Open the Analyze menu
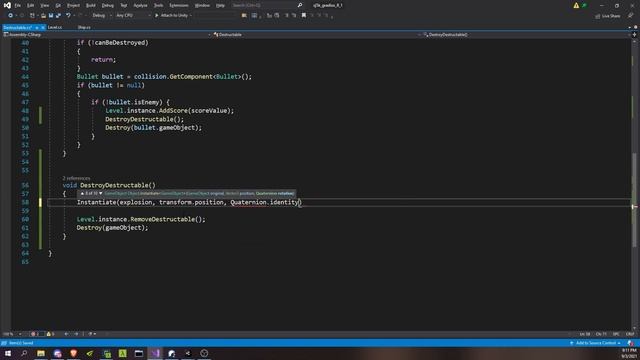The height and width of the screenshot is (360, 640). click(x=140, y=6)
